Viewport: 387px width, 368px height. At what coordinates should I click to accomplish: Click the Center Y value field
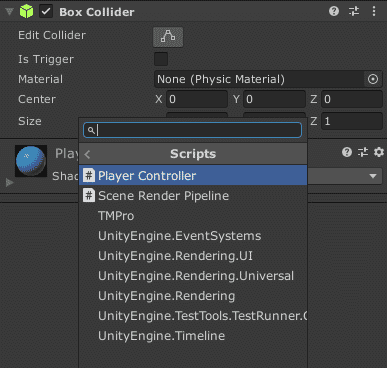274,99
